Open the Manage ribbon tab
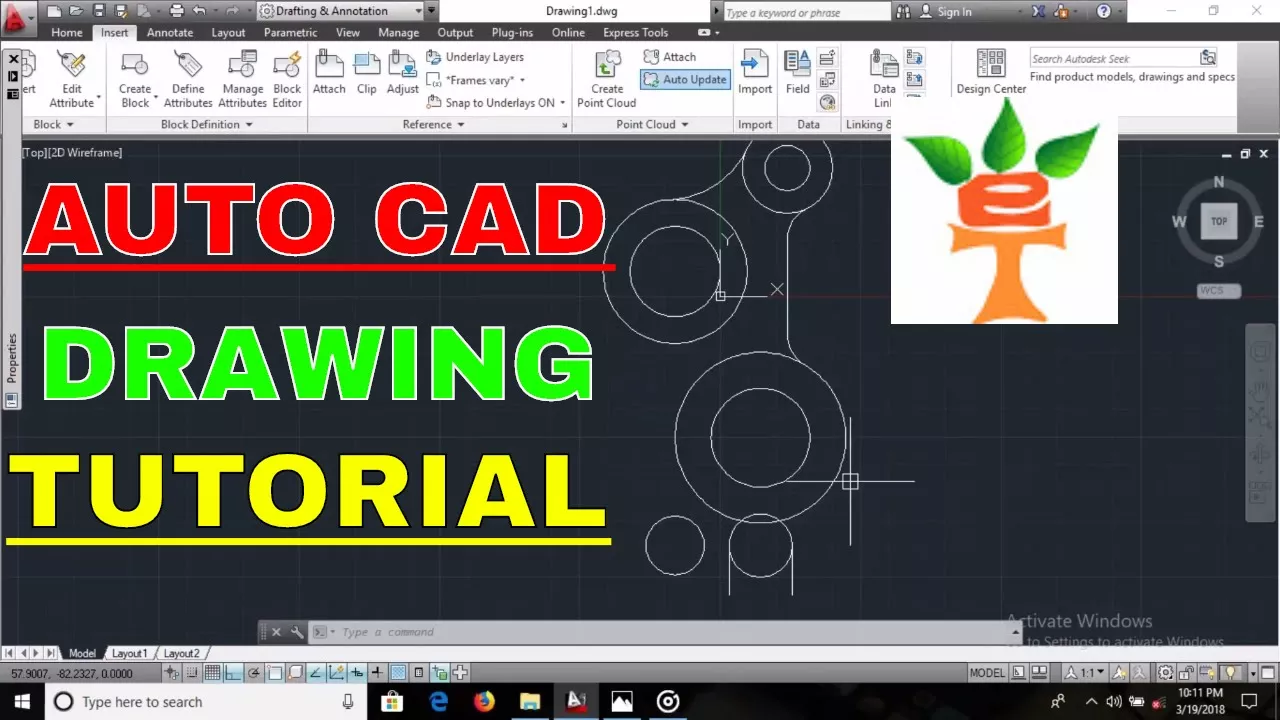The width and height of the screenshot is (1280, 720). [399, 32]
